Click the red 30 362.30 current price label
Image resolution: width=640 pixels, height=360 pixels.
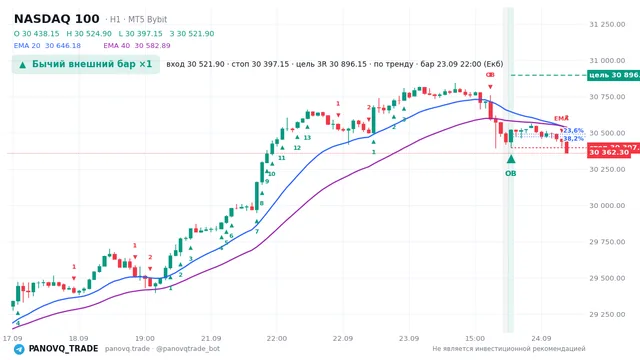point(609,152)
